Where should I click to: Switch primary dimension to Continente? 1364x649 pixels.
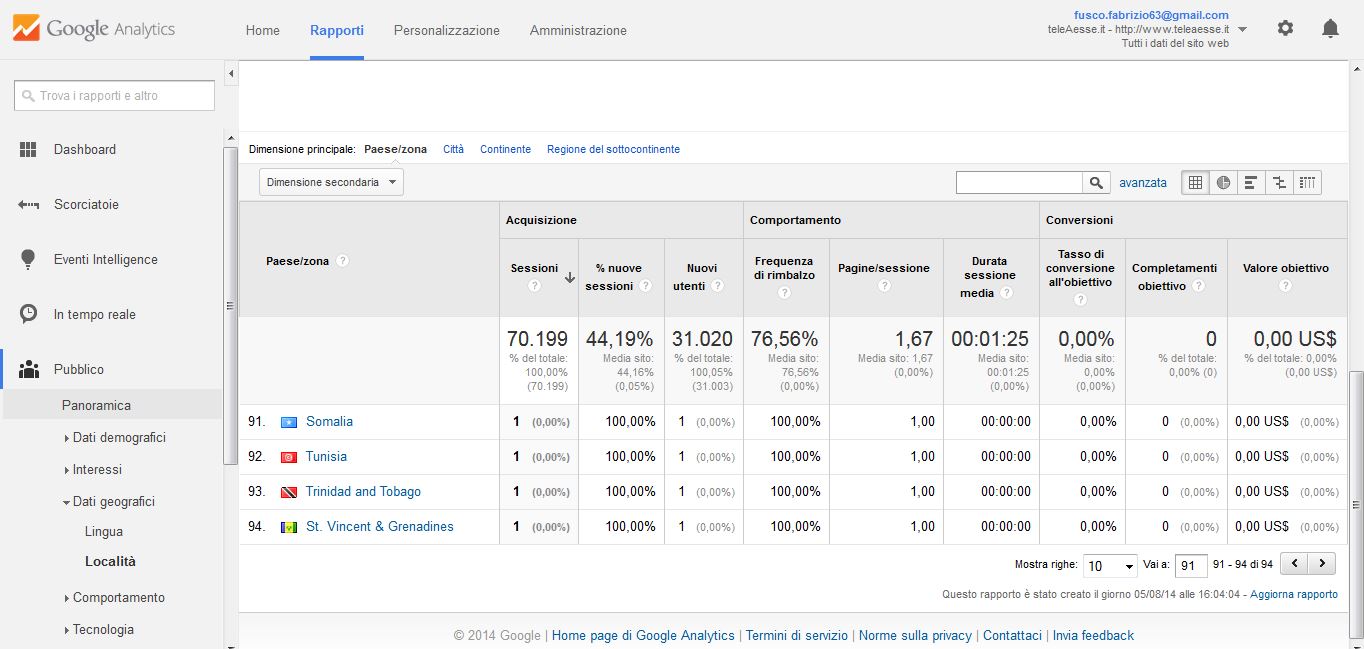point(506,149)
